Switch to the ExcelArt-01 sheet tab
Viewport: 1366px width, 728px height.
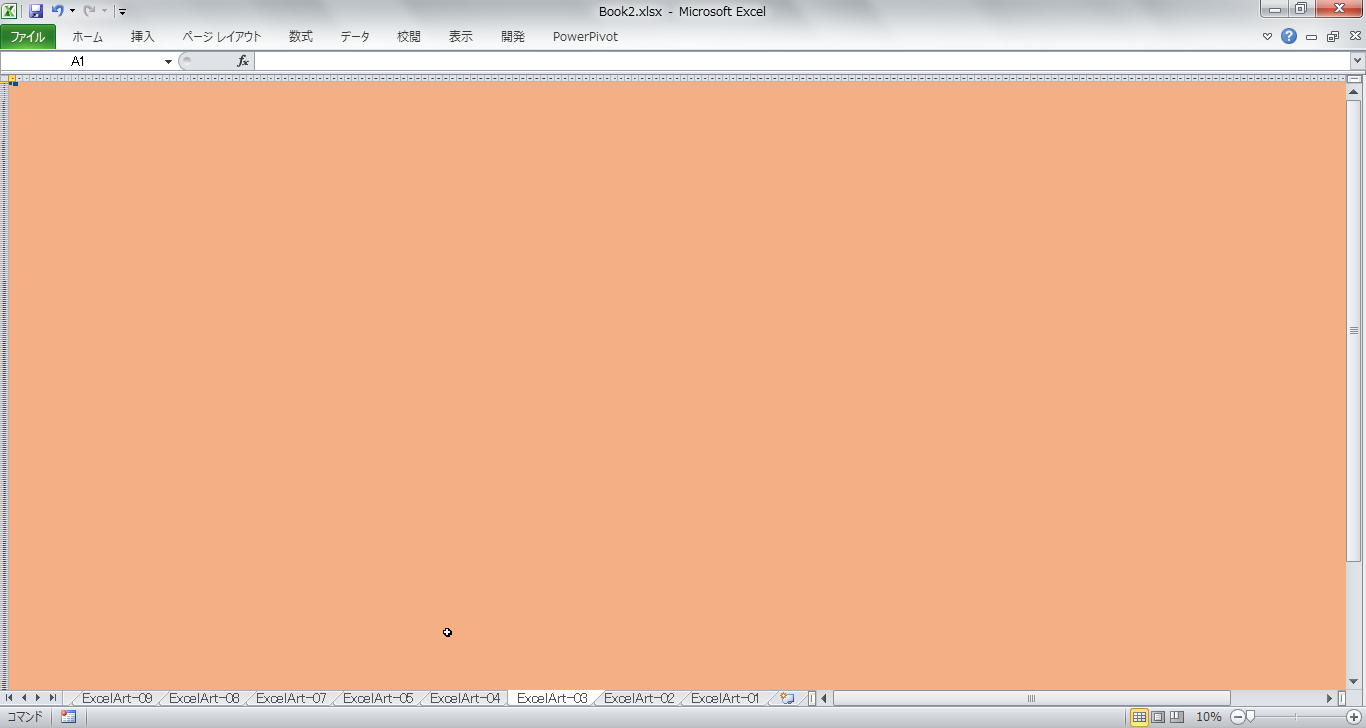point(726,698)
